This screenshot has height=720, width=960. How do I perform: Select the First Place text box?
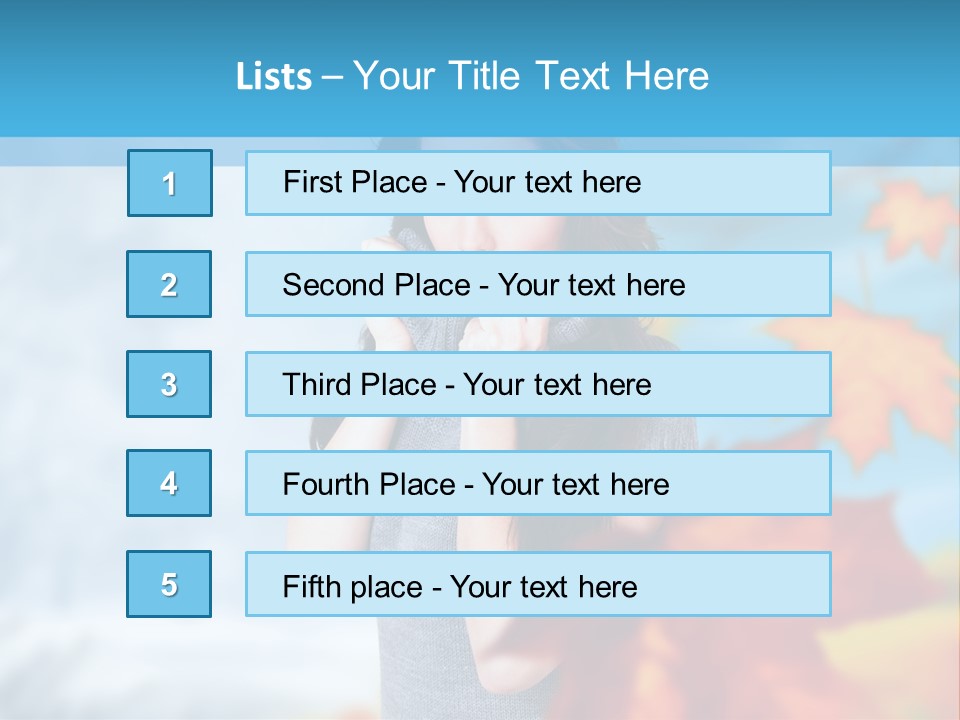(538, 183)
